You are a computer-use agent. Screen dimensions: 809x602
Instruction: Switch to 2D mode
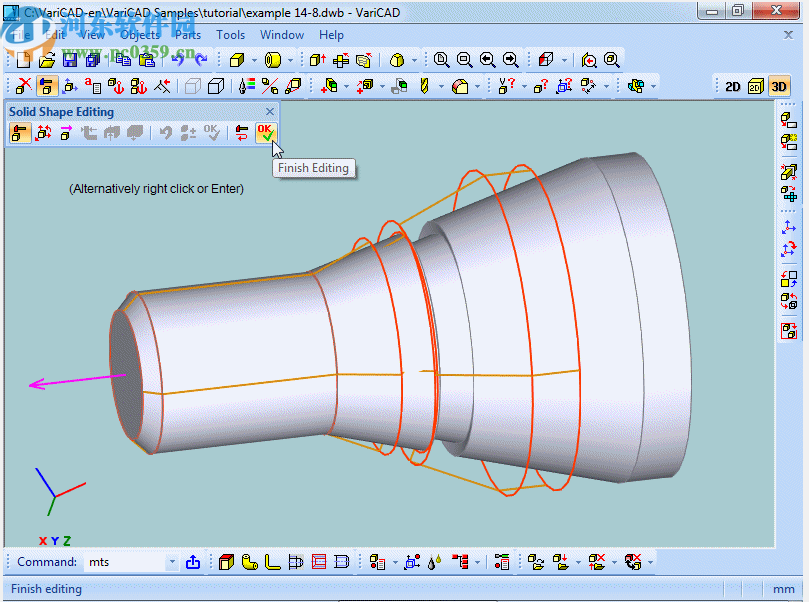click(733, 87)
